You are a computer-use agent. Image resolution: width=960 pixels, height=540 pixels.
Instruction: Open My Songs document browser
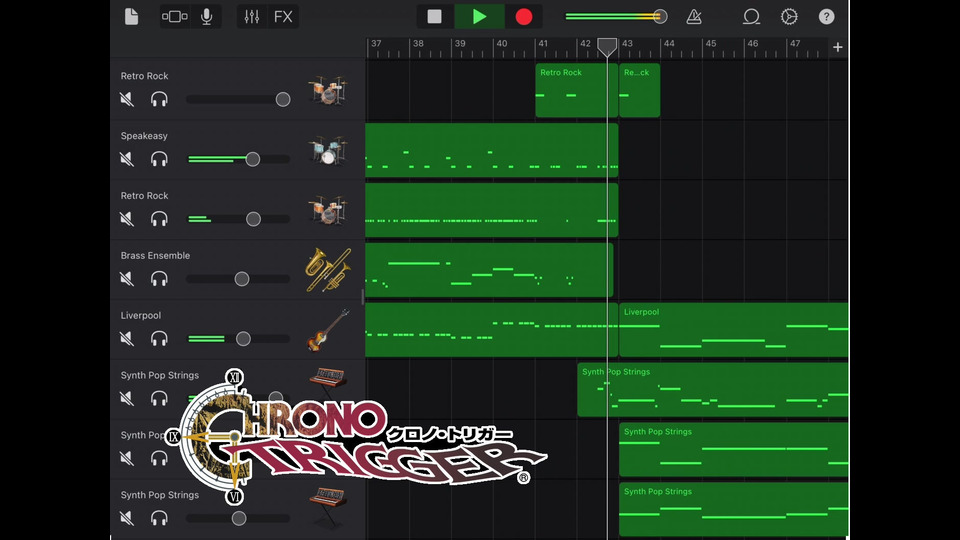click(x=131, y=17)
